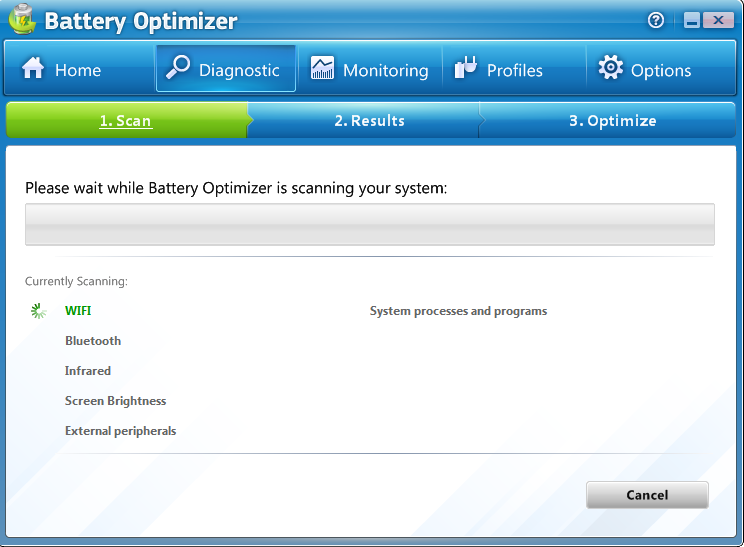
Task: Open the Monitoring tab
Action: pyautogui.click(x=370, y=68)
